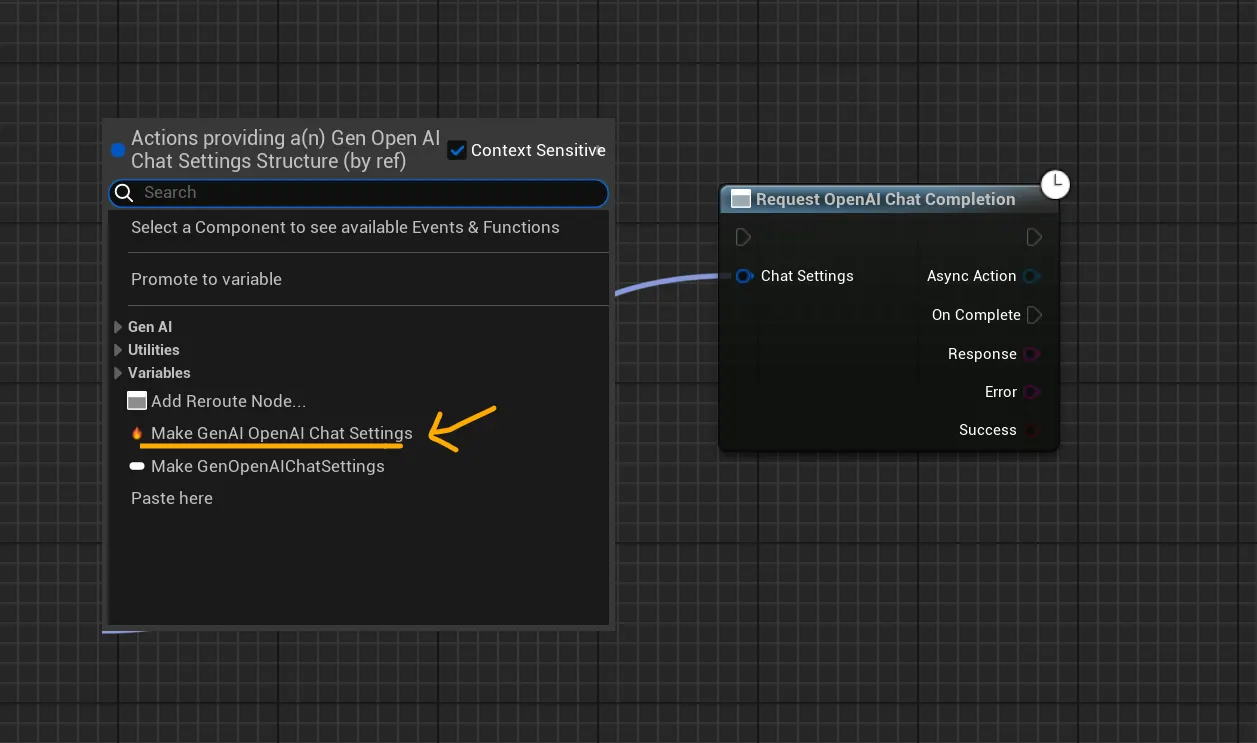1257x743 pixels.
Task: Select Paste here from the menu
Action: [x=171, y=497]
